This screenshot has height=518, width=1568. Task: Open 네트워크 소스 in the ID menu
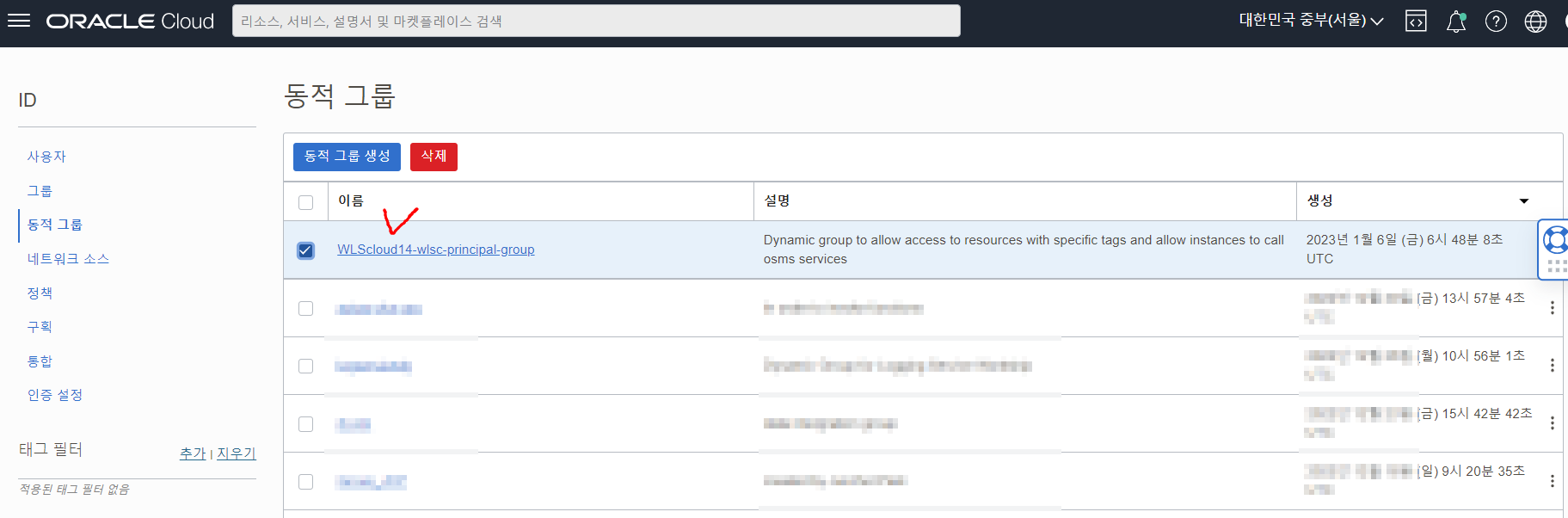(68, 259)
